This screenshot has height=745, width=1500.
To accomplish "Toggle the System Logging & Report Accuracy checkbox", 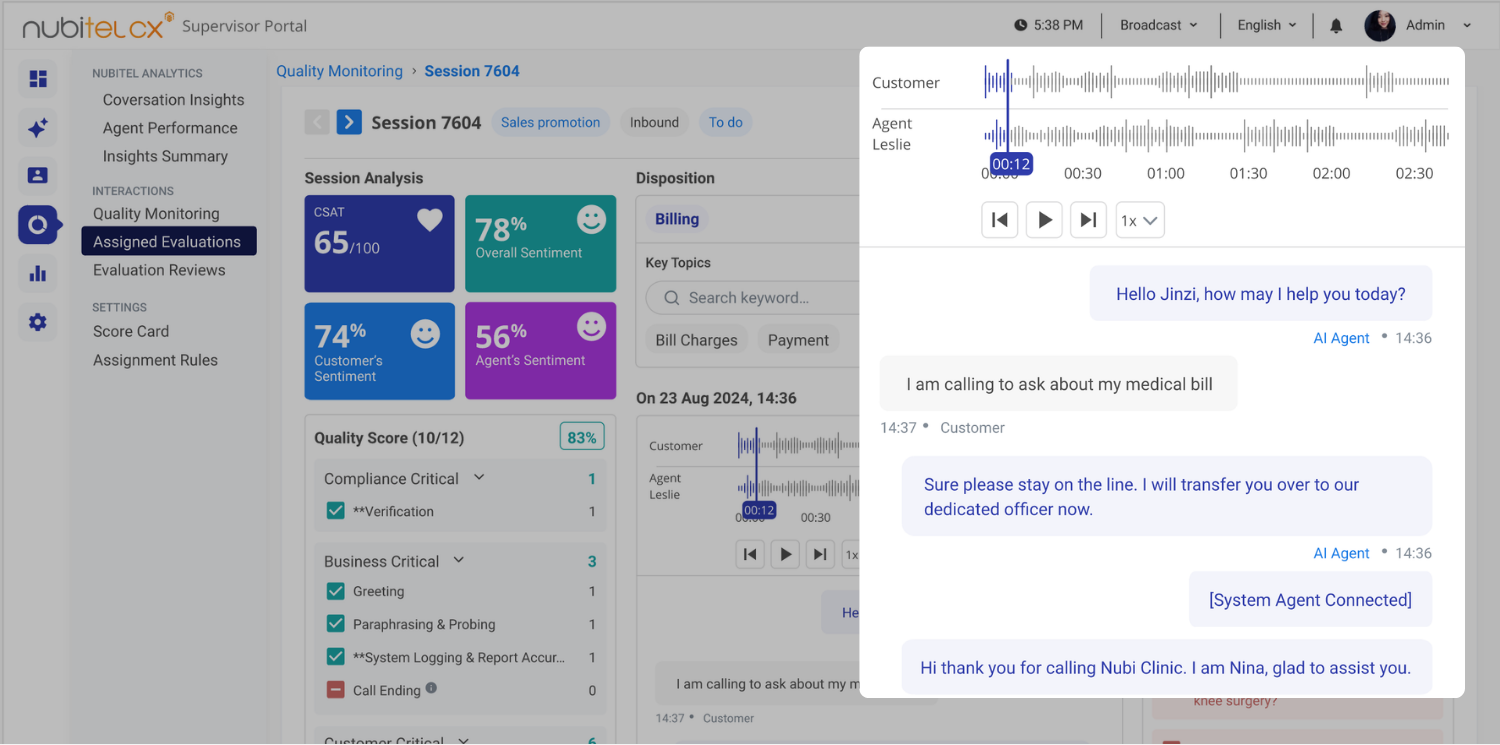I will click(336, 657).
